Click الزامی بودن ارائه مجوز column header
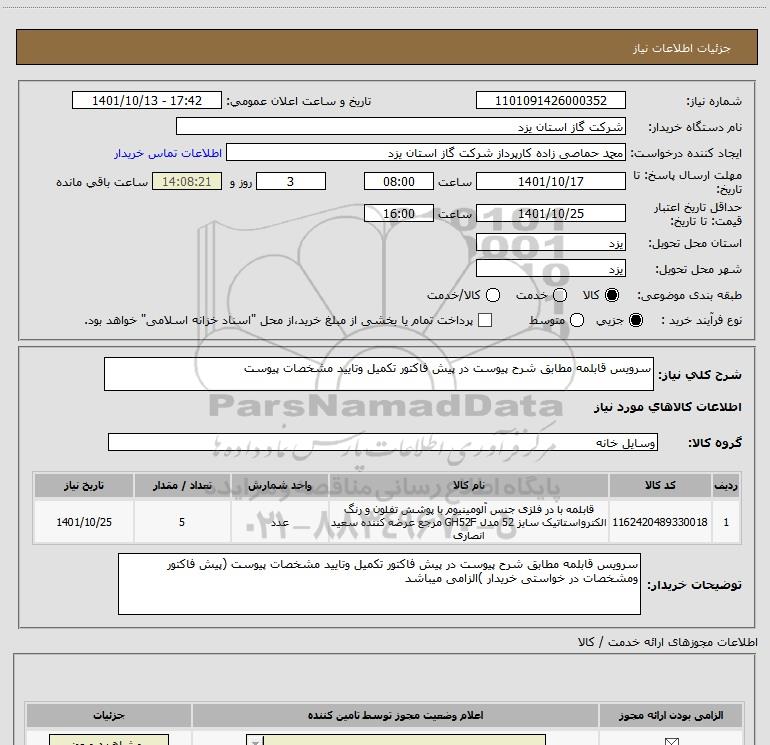 (x=671, y=716)
